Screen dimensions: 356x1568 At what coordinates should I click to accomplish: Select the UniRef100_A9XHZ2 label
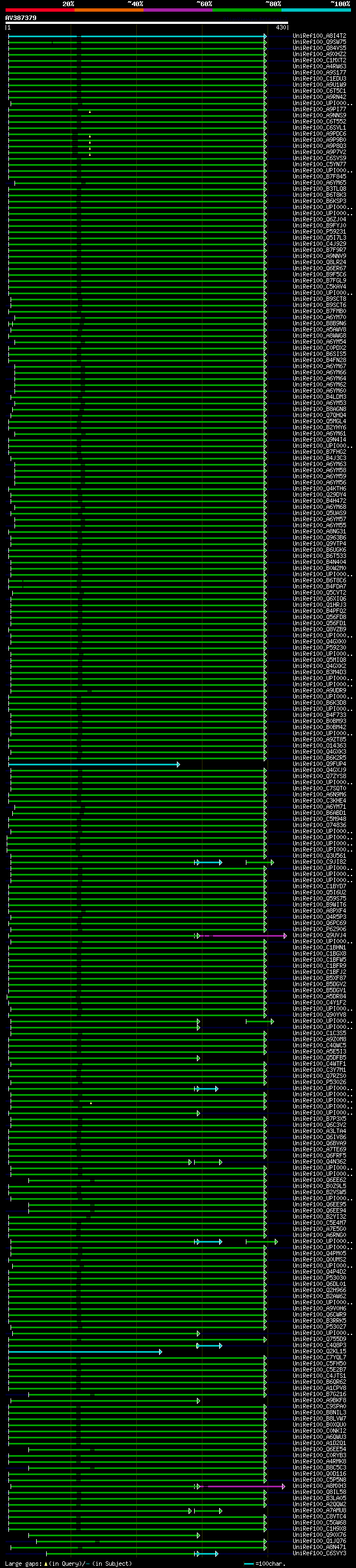pos(319,55)
